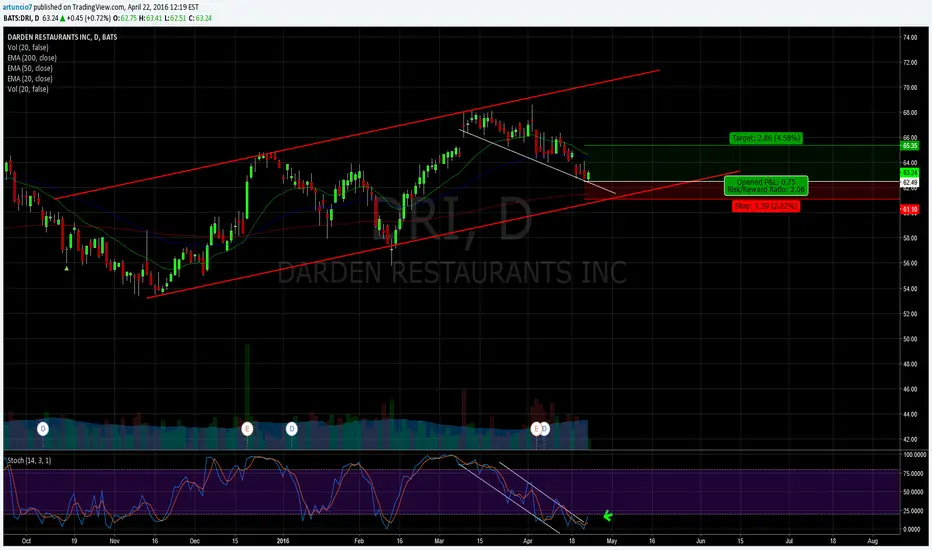
Task: Click the 42.00 price axis label
Action: 910,439
